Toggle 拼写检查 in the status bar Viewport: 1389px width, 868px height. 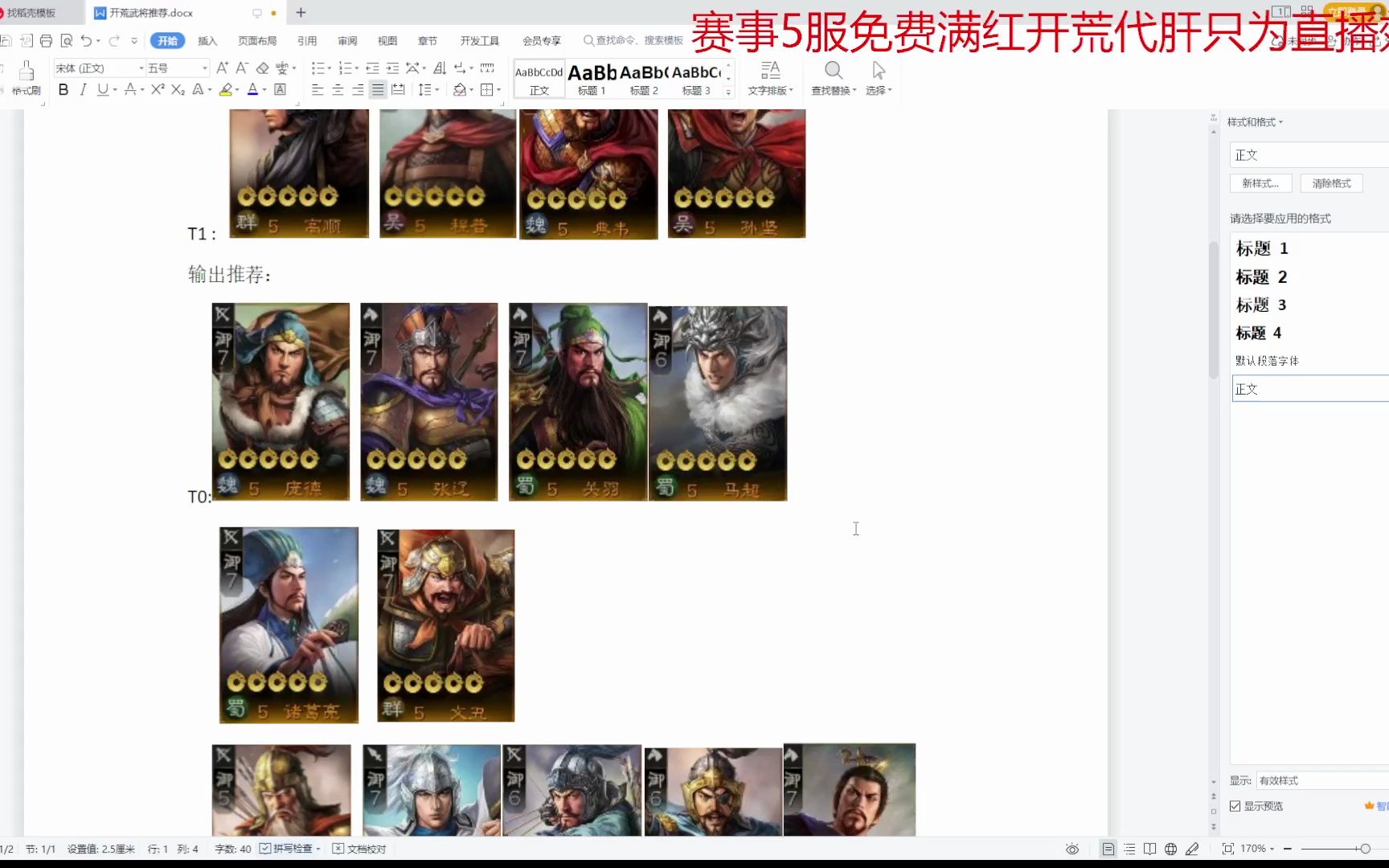pos(290,849)
